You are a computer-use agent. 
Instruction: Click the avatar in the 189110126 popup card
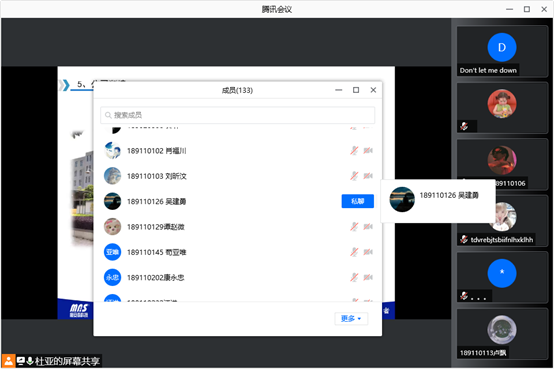coord(402,199)
